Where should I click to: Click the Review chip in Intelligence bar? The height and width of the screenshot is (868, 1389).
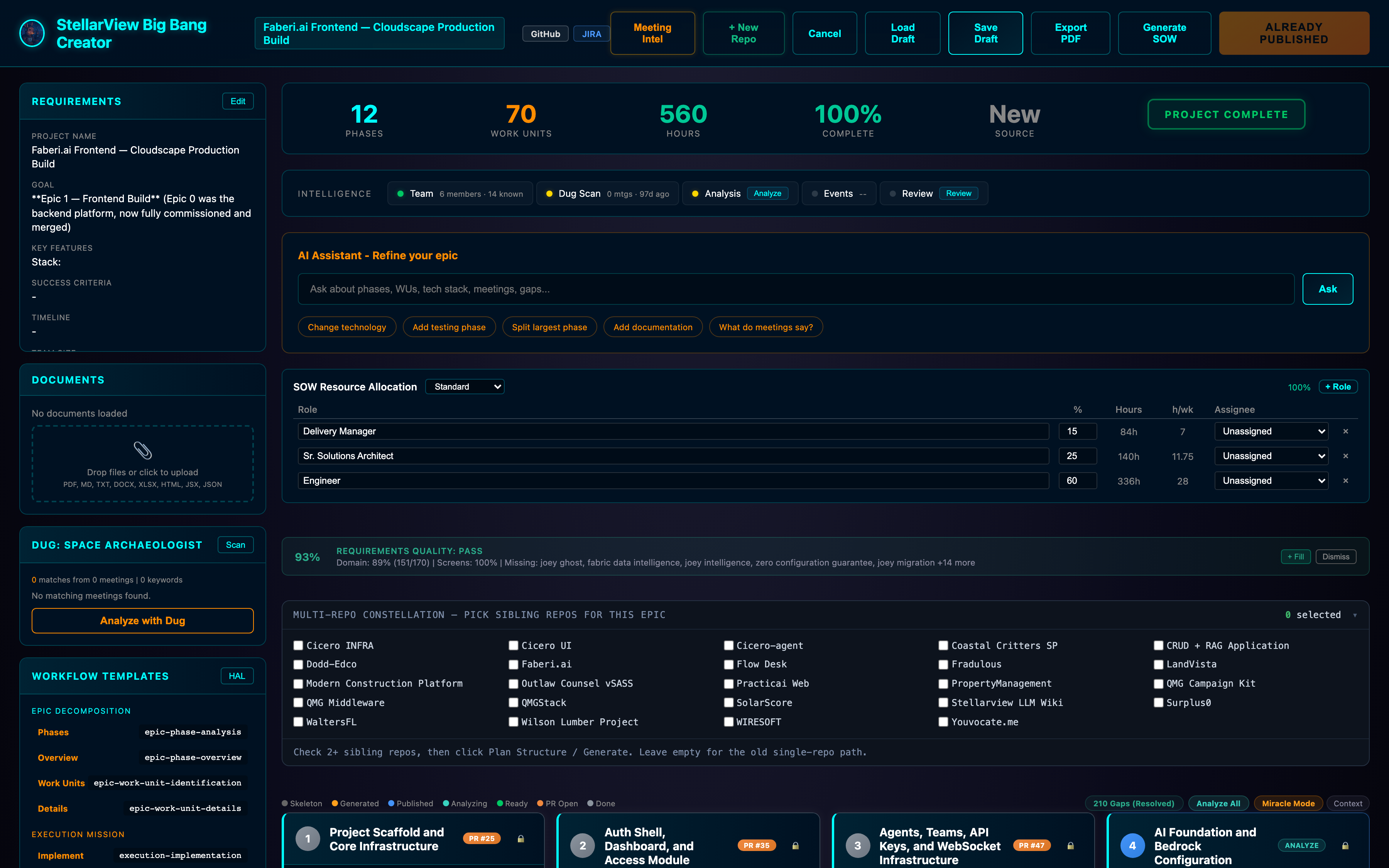coord(958,193)
